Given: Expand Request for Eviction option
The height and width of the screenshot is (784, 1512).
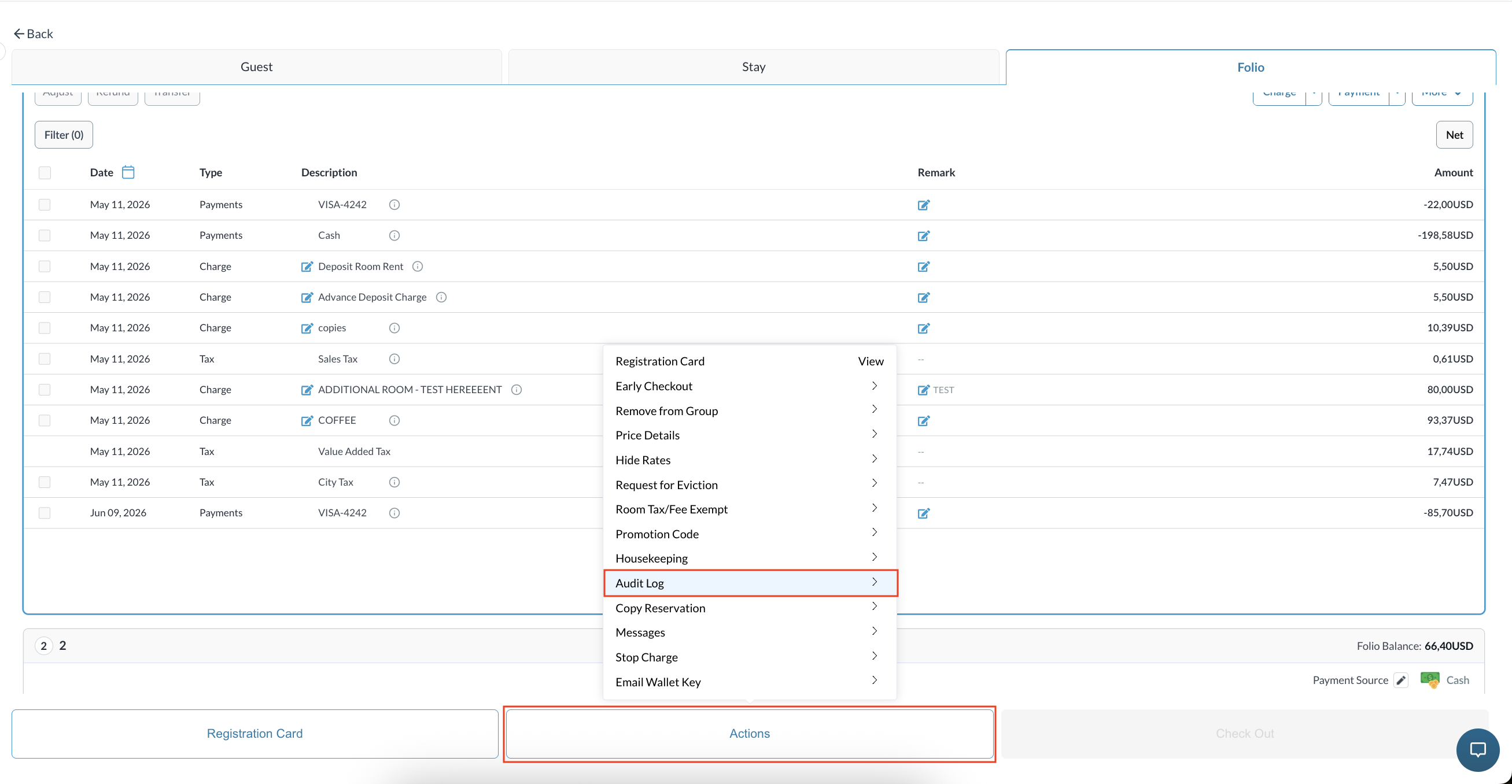Looking at the screenshot, I should coord(750,484).
